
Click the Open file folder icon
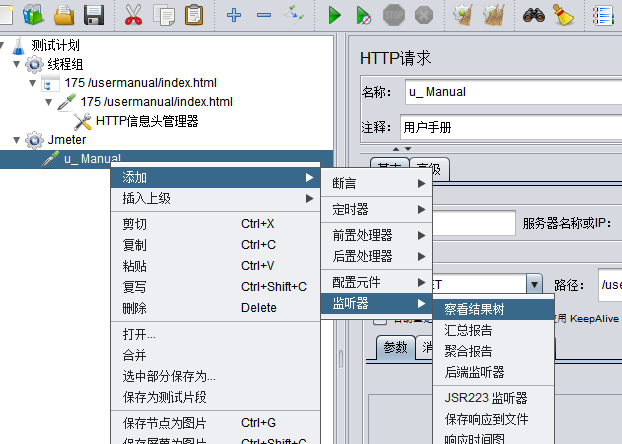pos(64,15)
